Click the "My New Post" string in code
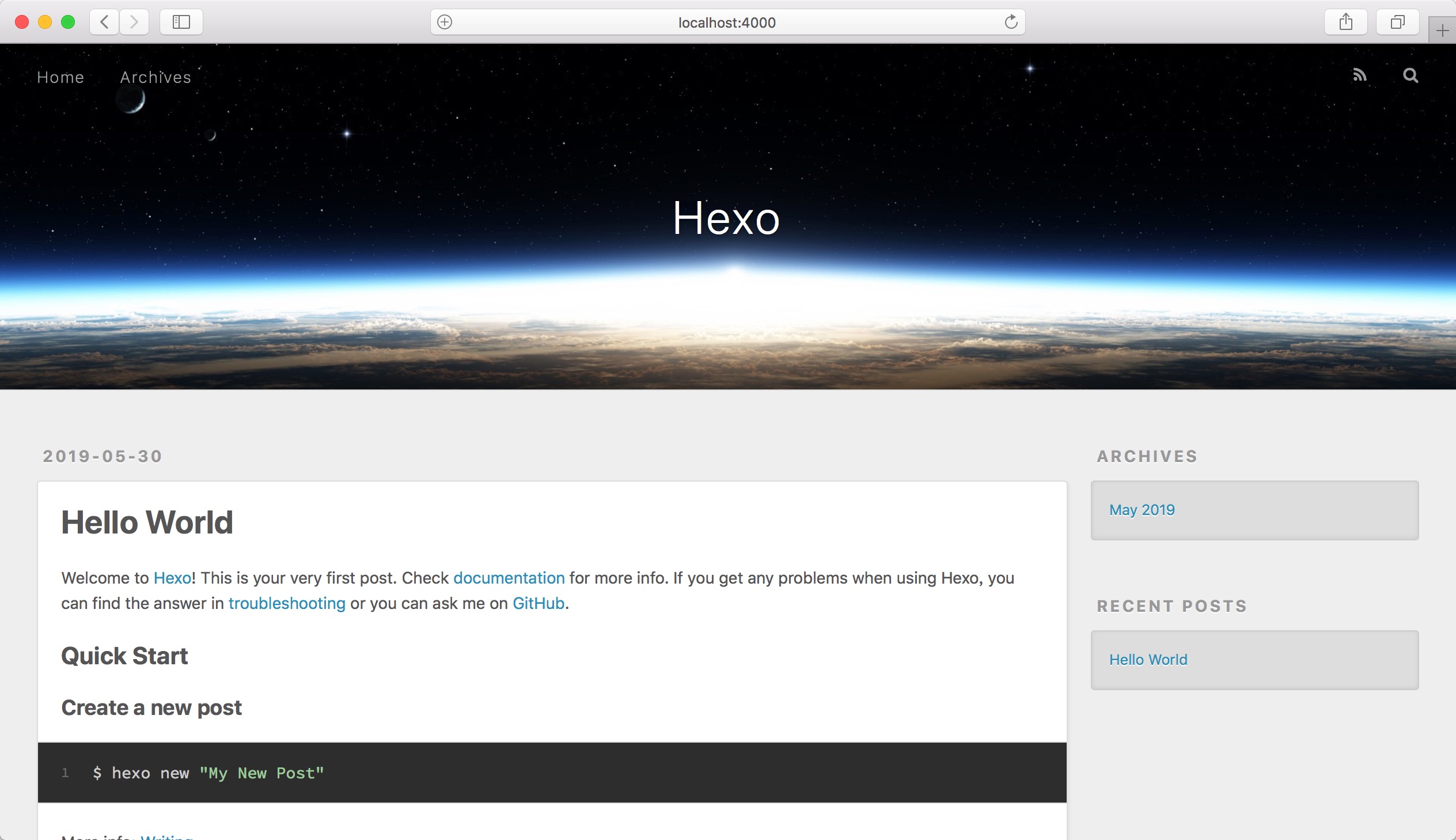 point(262,773)
